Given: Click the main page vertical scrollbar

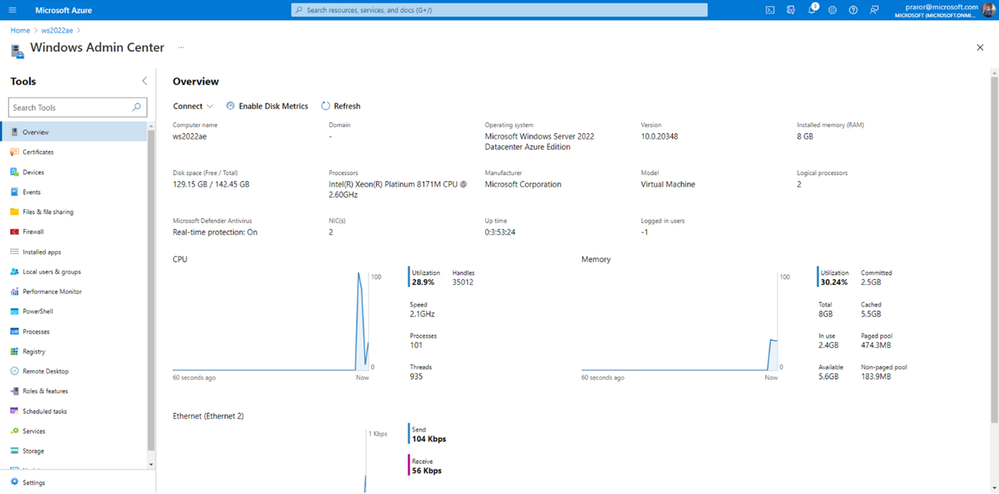Looking at the screenshot, I should coord(994,249).
